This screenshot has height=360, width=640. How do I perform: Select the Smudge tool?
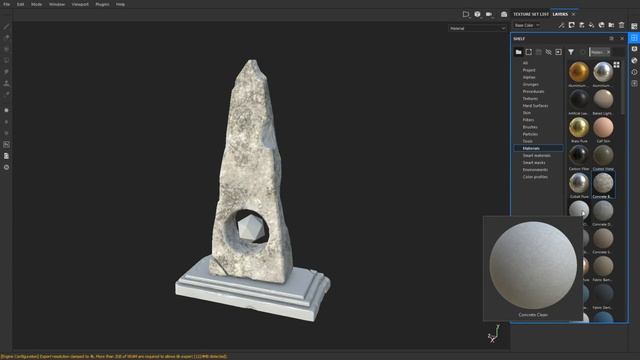tap(6, 71)
